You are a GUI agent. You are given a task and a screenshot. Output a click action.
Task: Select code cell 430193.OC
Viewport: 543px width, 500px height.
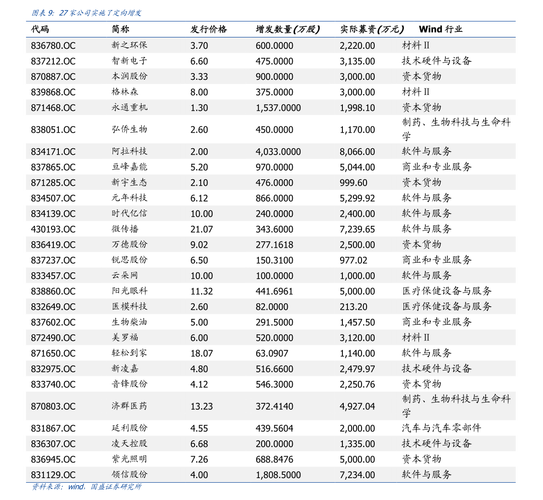click(53, 229)
